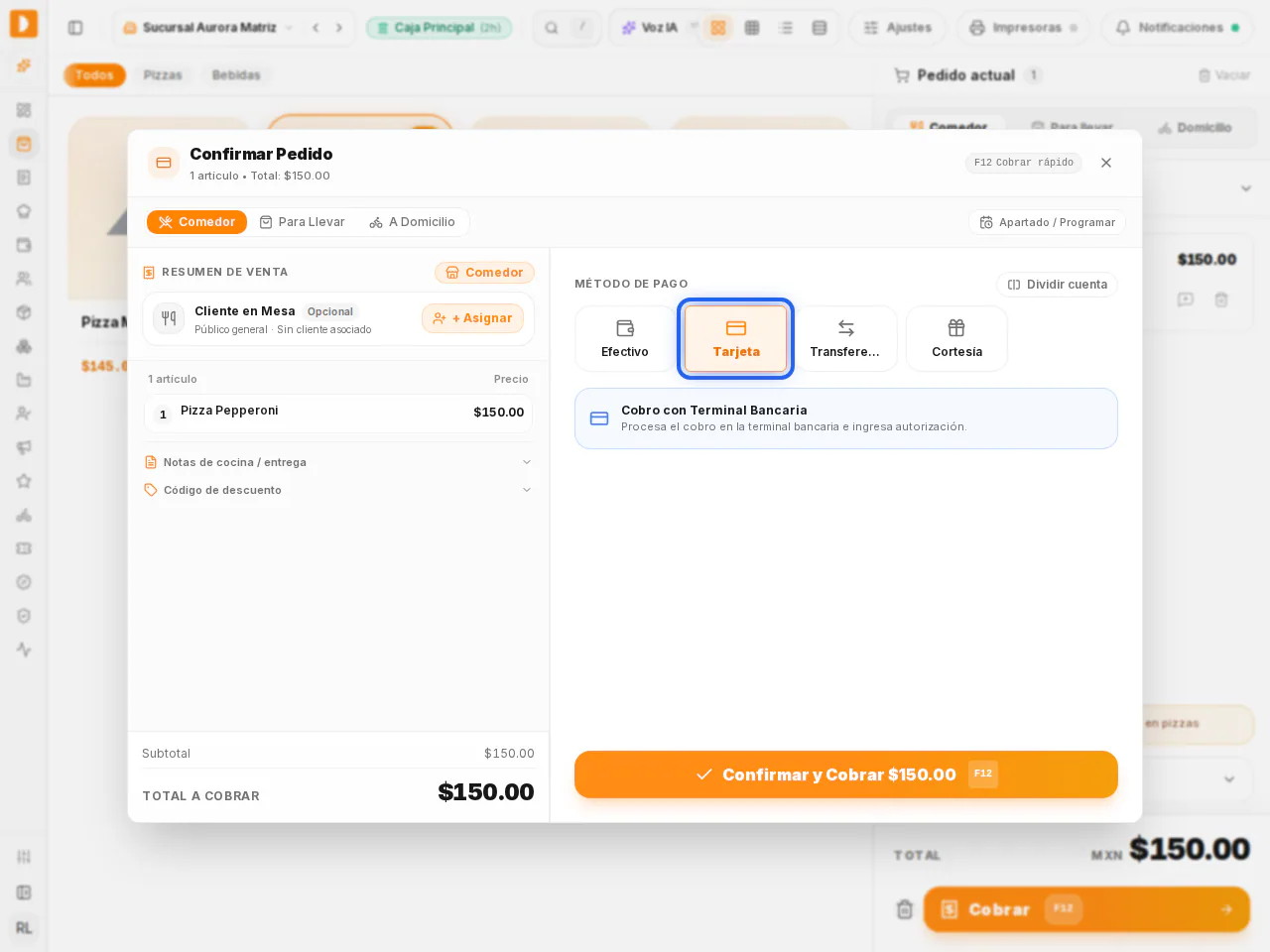This screenshot has width=1270, height=952.
Task: Switch order type to A Domicilio
Action: click(412, 222)
